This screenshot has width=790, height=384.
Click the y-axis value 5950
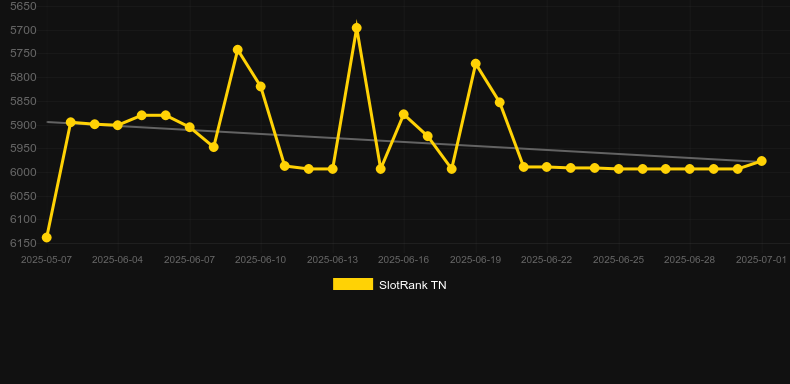click(x=23, y=149)
